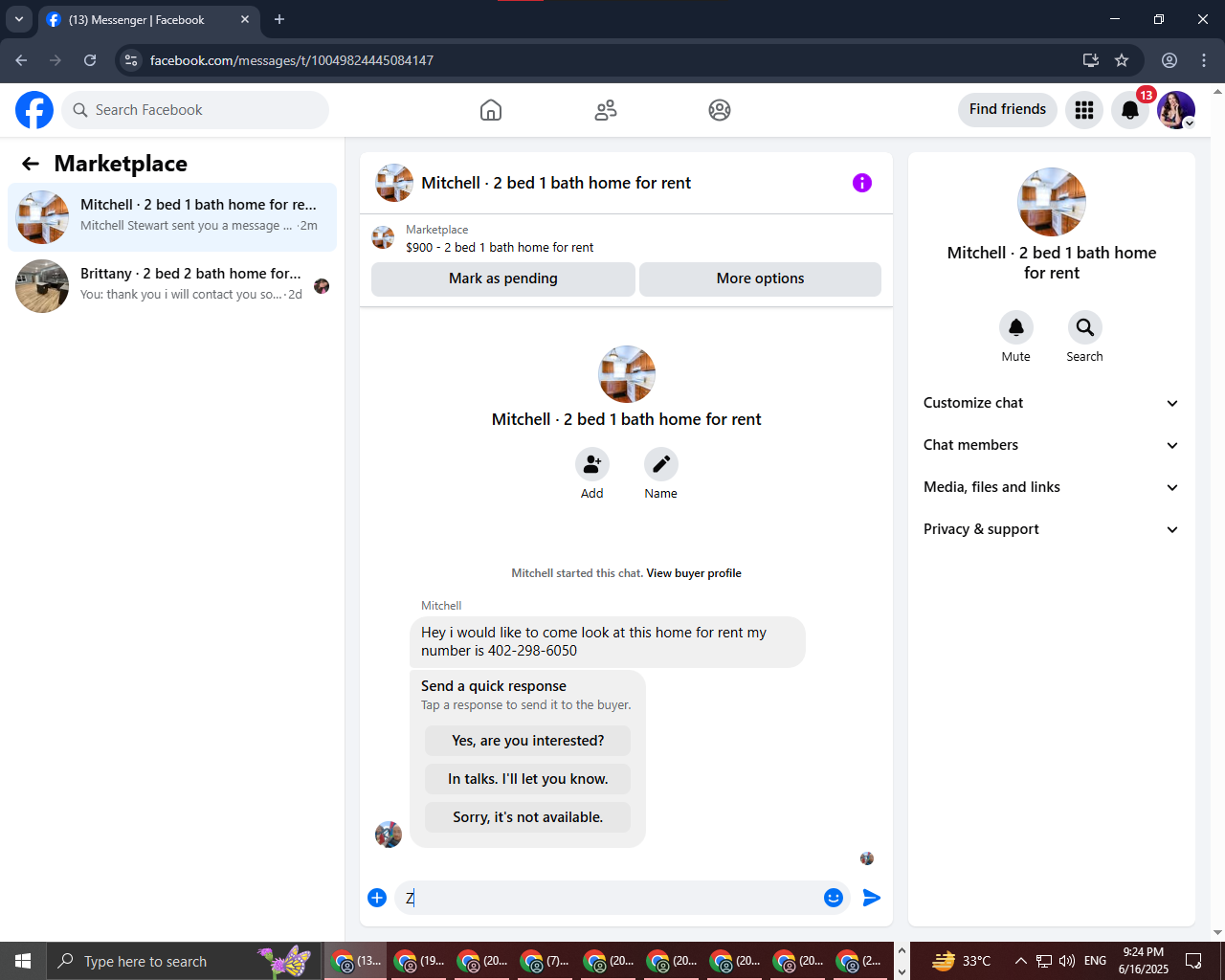Click Find friends button
This screenshot has height=980, width=1225.
[1008, 110]
